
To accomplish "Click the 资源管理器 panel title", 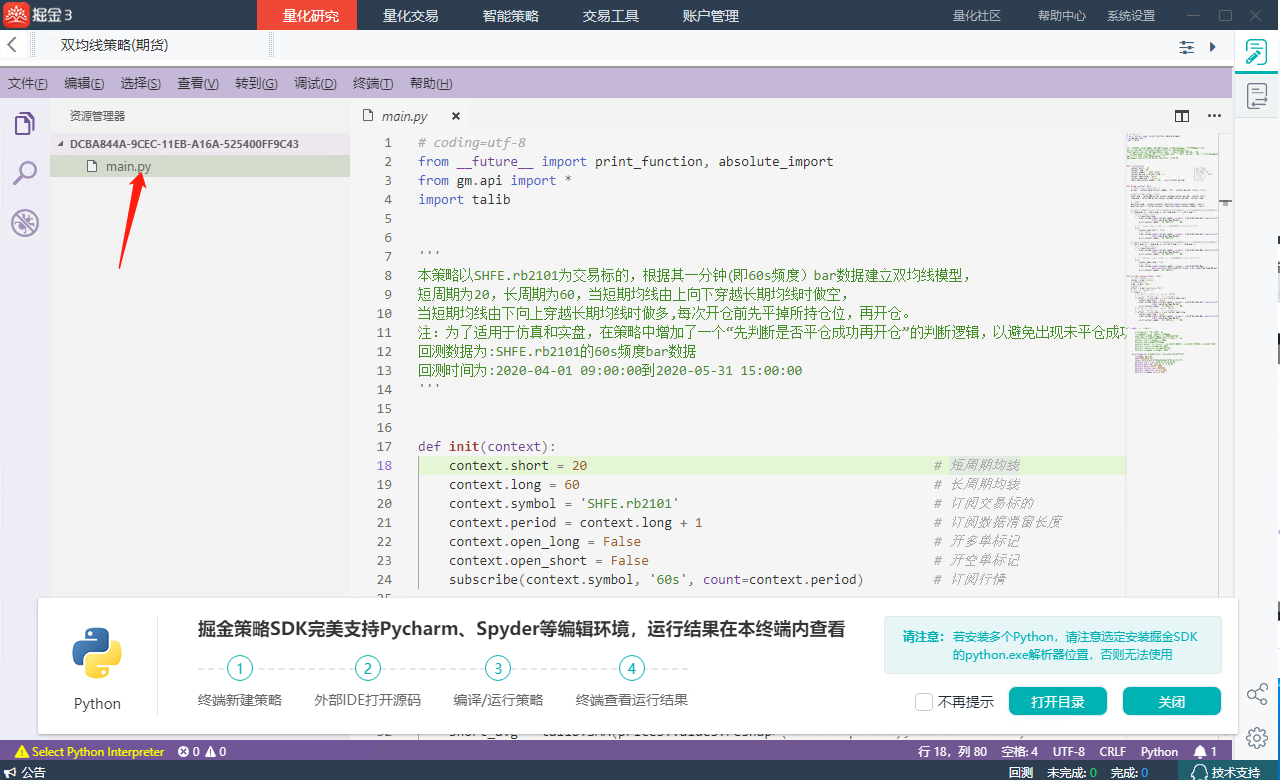I will pos(97,115).
